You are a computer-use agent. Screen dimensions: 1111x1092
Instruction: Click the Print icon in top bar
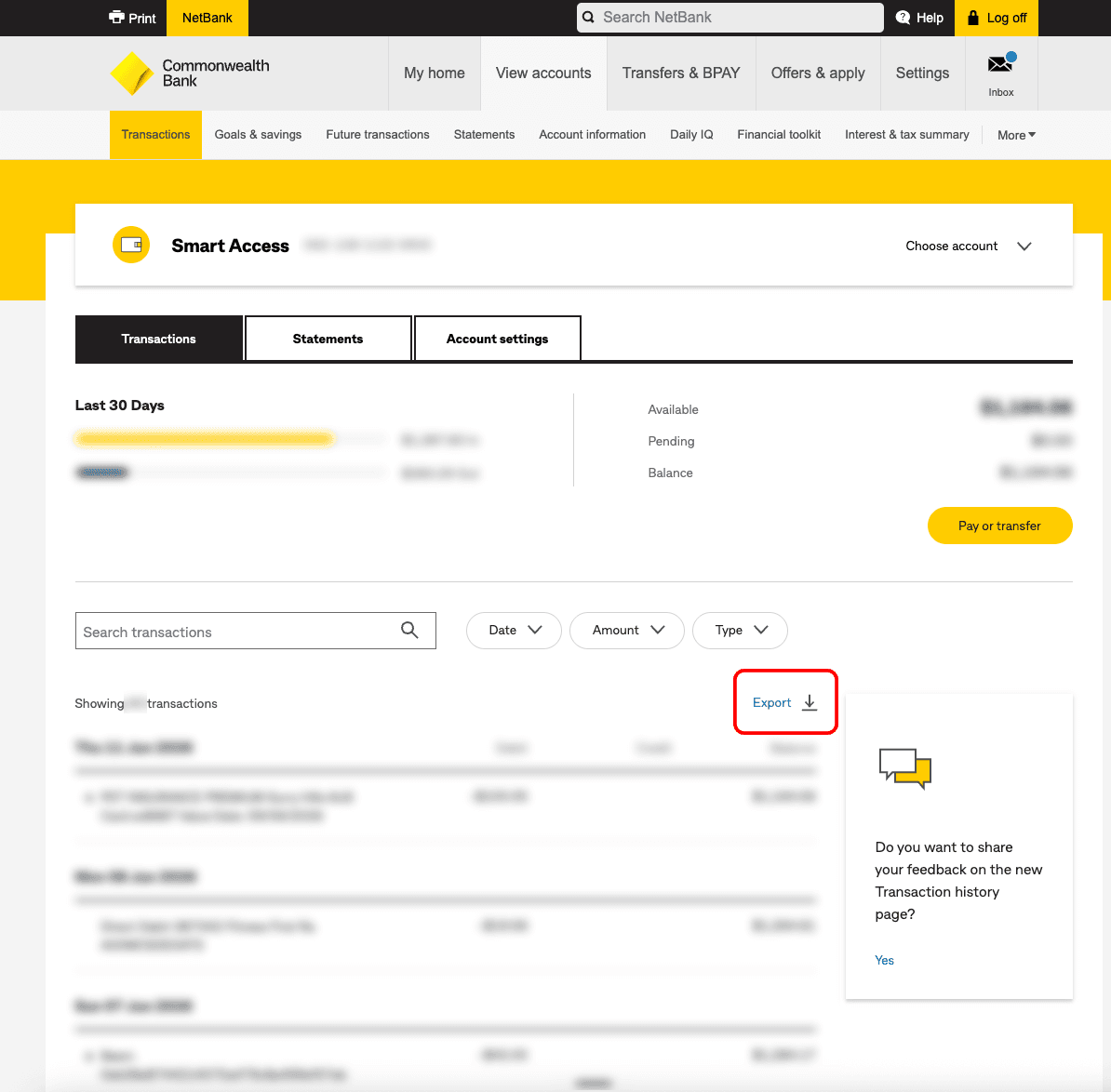(x=117, y=17)
